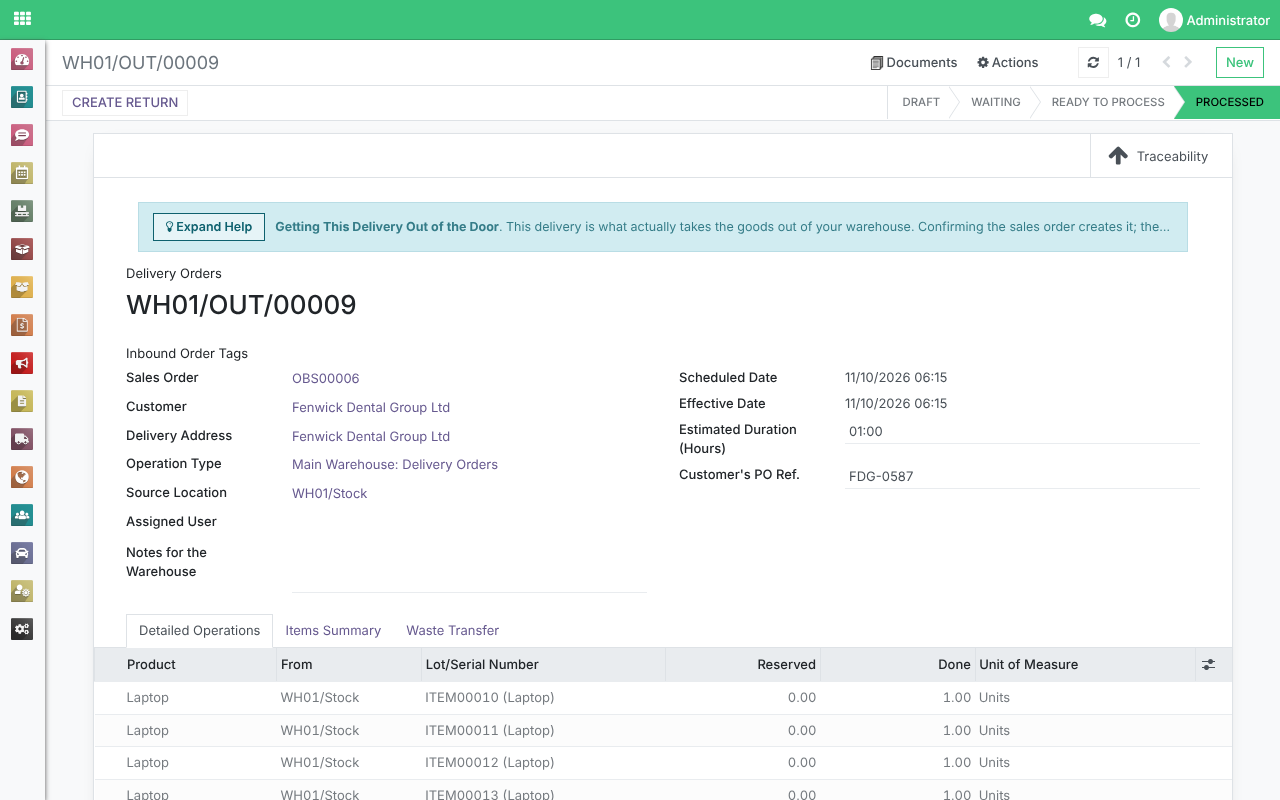
Task: Open the car fleet sidebar icon
Action: 22,553
